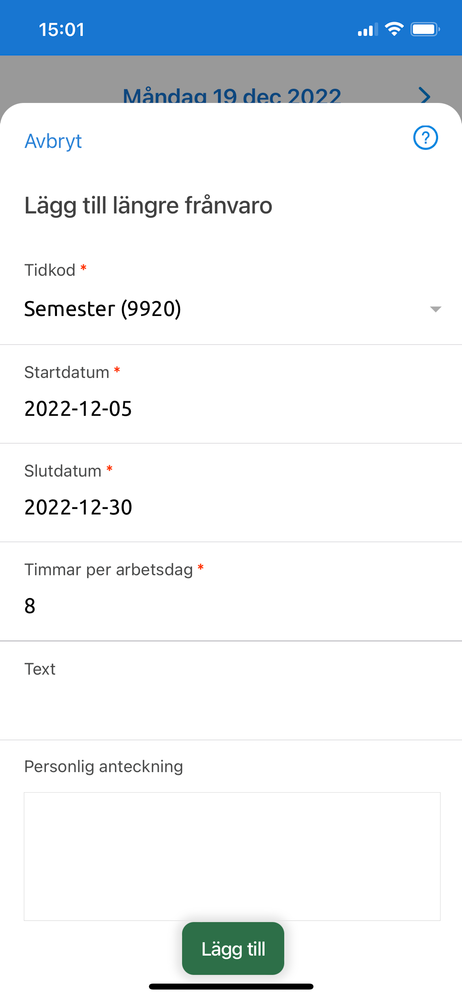Tap the next day chevron arrow

click(426, 96)
